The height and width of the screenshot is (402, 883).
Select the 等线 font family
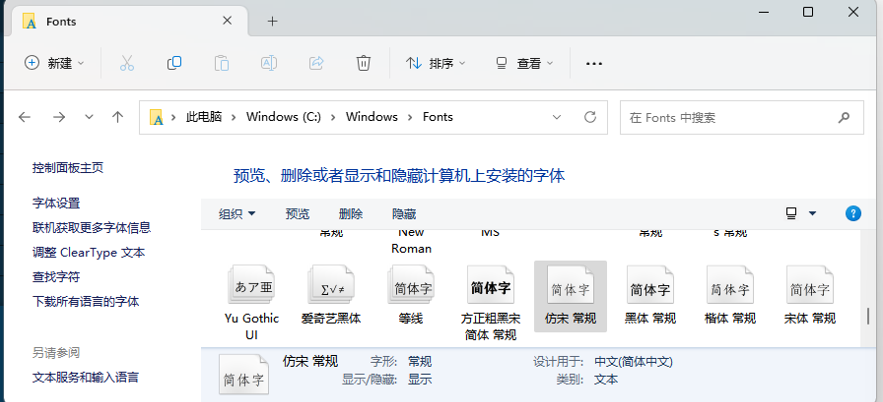click(x=410, y=296)
